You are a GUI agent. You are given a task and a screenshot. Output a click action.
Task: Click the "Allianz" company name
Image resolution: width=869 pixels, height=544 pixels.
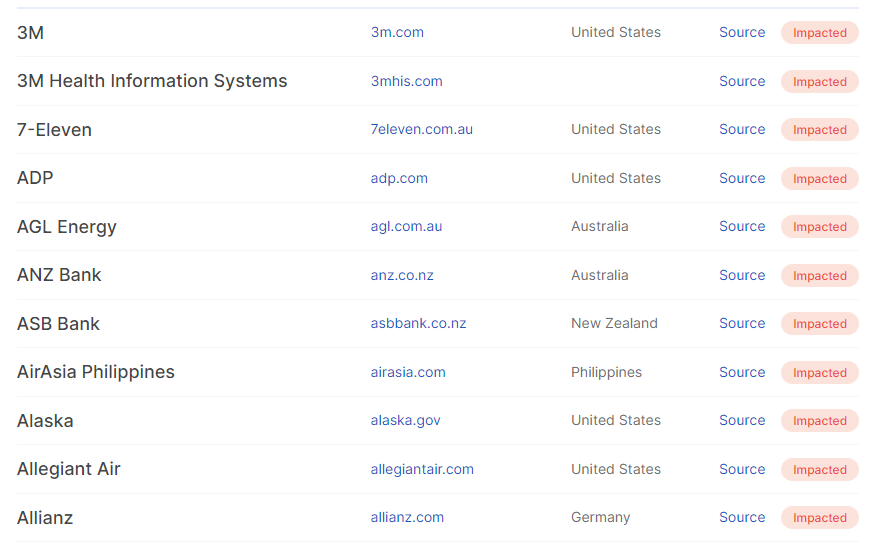pyautogui.click(x=45, y=517)
